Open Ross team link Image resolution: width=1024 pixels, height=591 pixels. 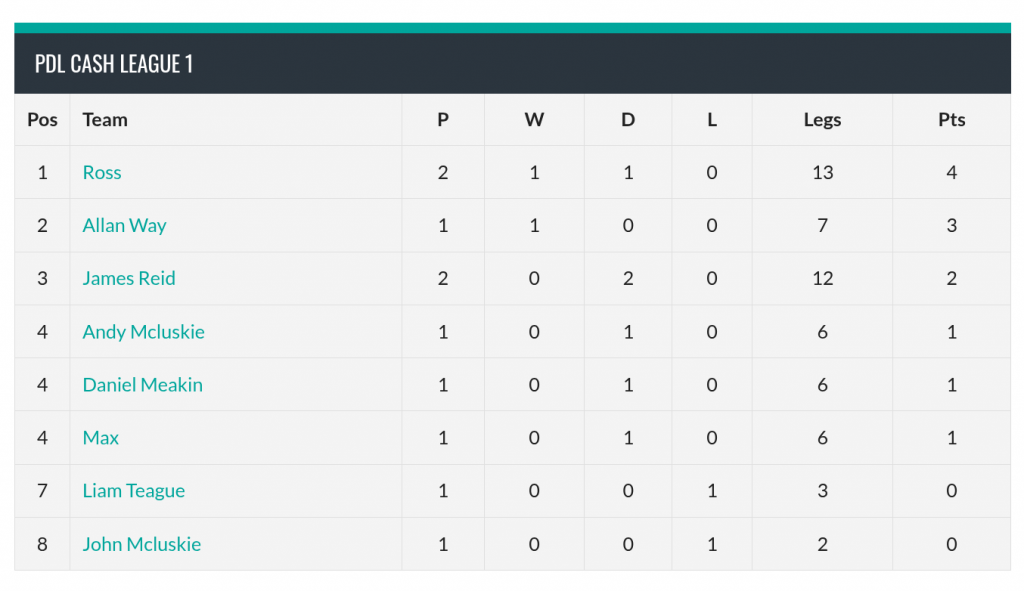(x=102, y=173)
